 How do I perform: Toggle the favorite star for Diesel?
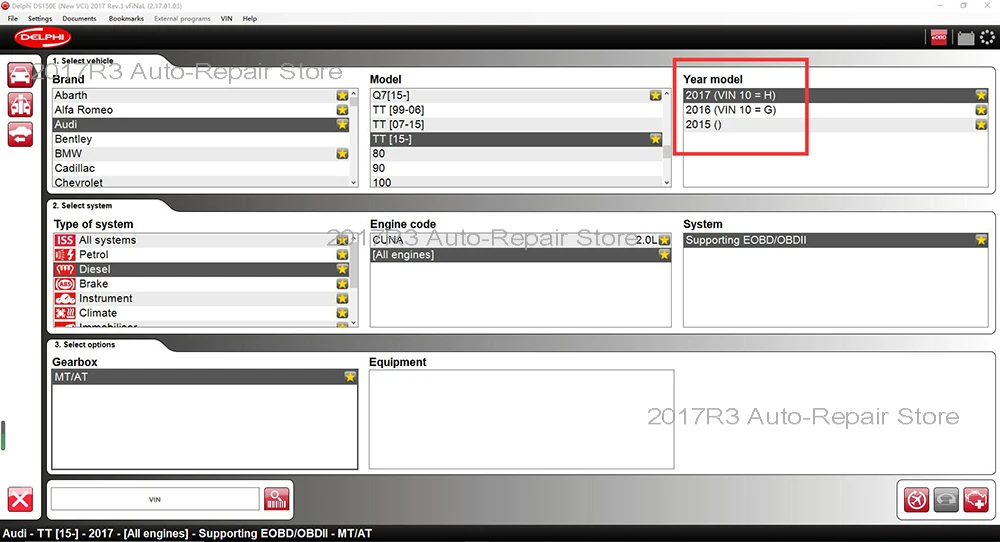[x=342, y=269]
